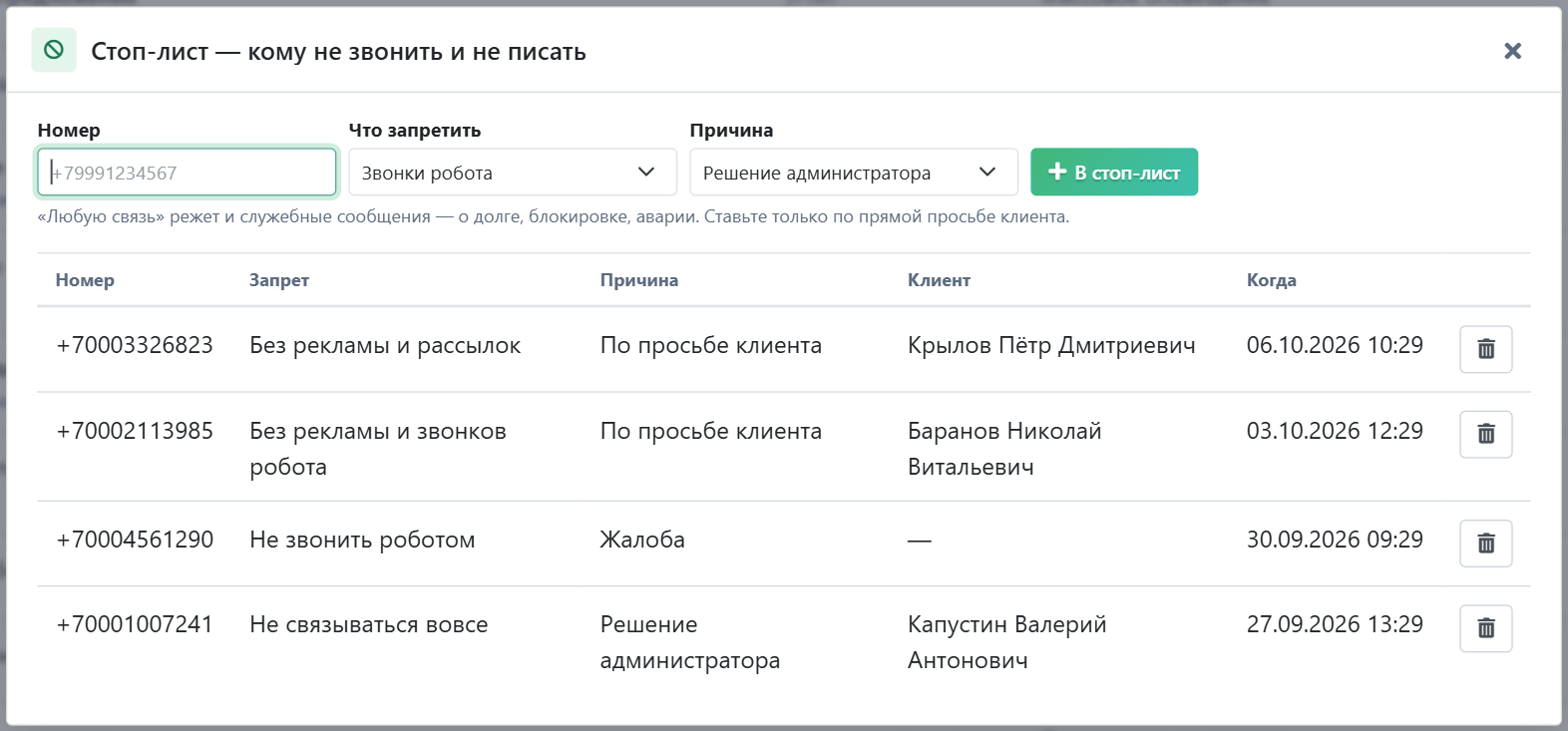Click the В стоп-лист button
This screenshot has width=1568, height=731.
1114,173
